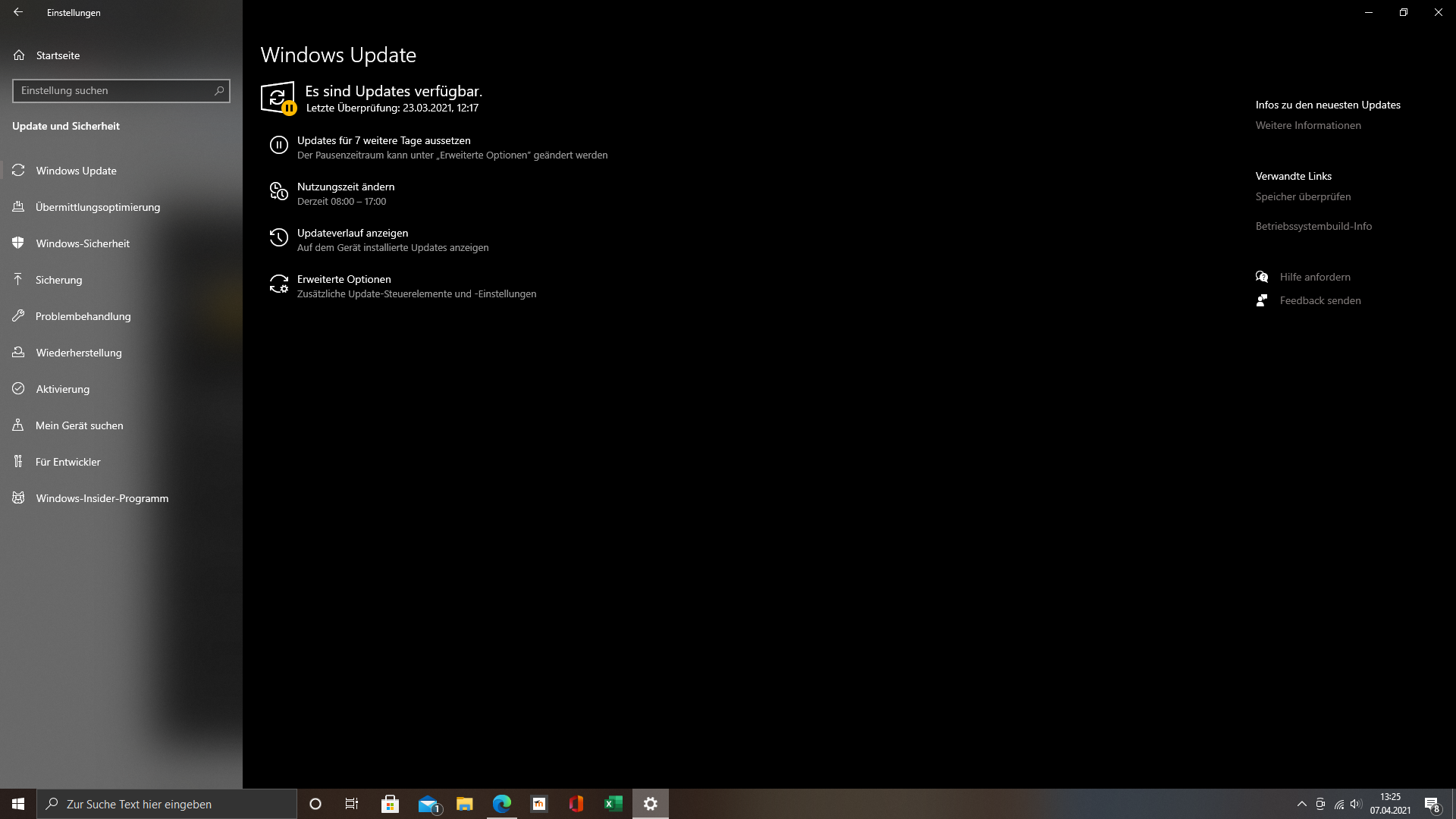Click the back arrow in Einstellungen
This screenshot has height=819, width=1456.
point(18,12)
